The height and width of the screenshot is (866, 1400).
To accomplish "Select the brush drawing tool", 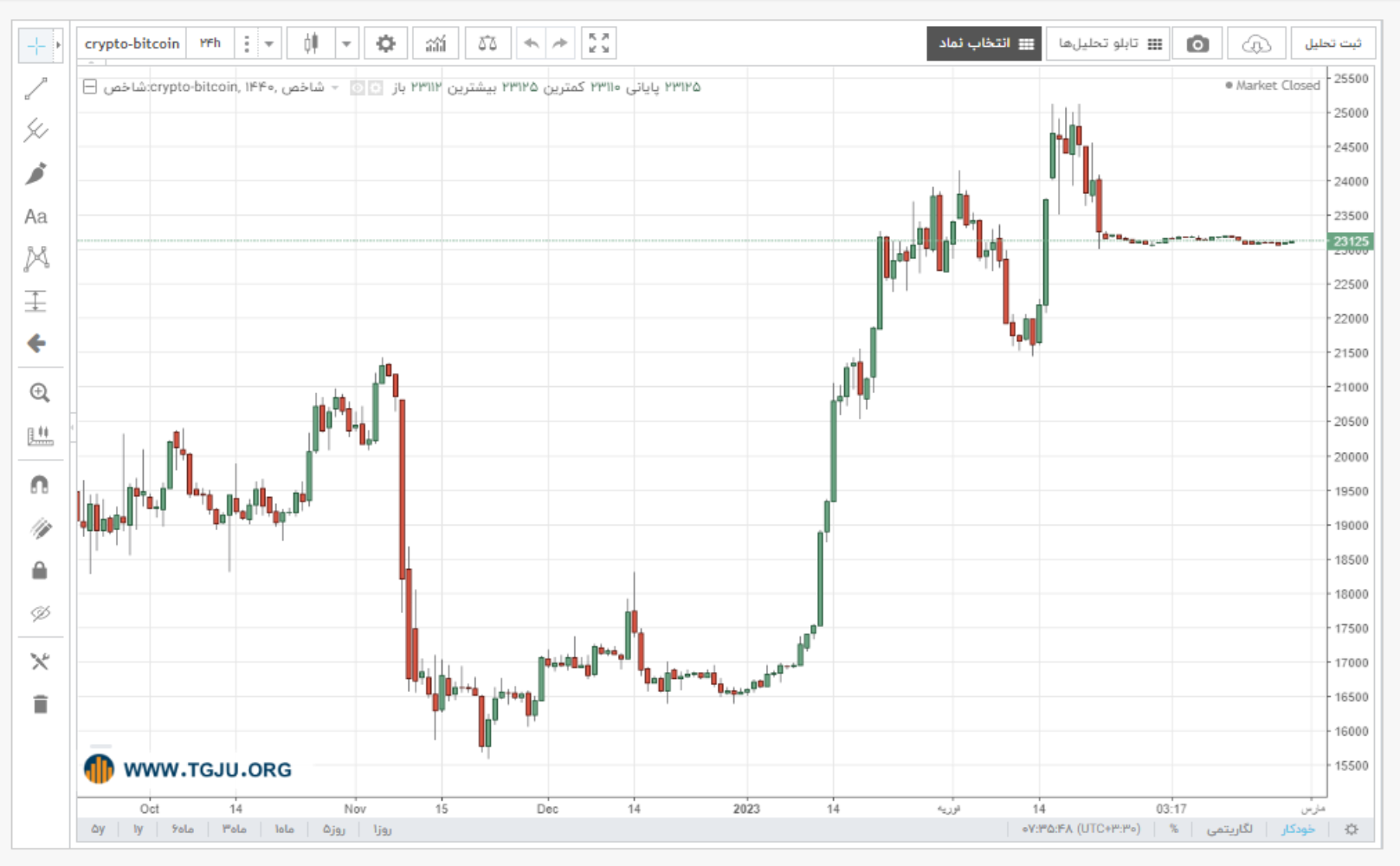I will coord(36,173).
